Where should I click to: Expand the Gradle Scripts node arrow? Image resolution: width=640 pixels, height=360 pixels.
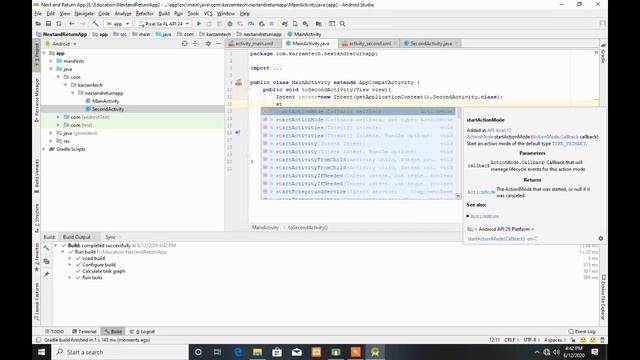pos(44,149)
